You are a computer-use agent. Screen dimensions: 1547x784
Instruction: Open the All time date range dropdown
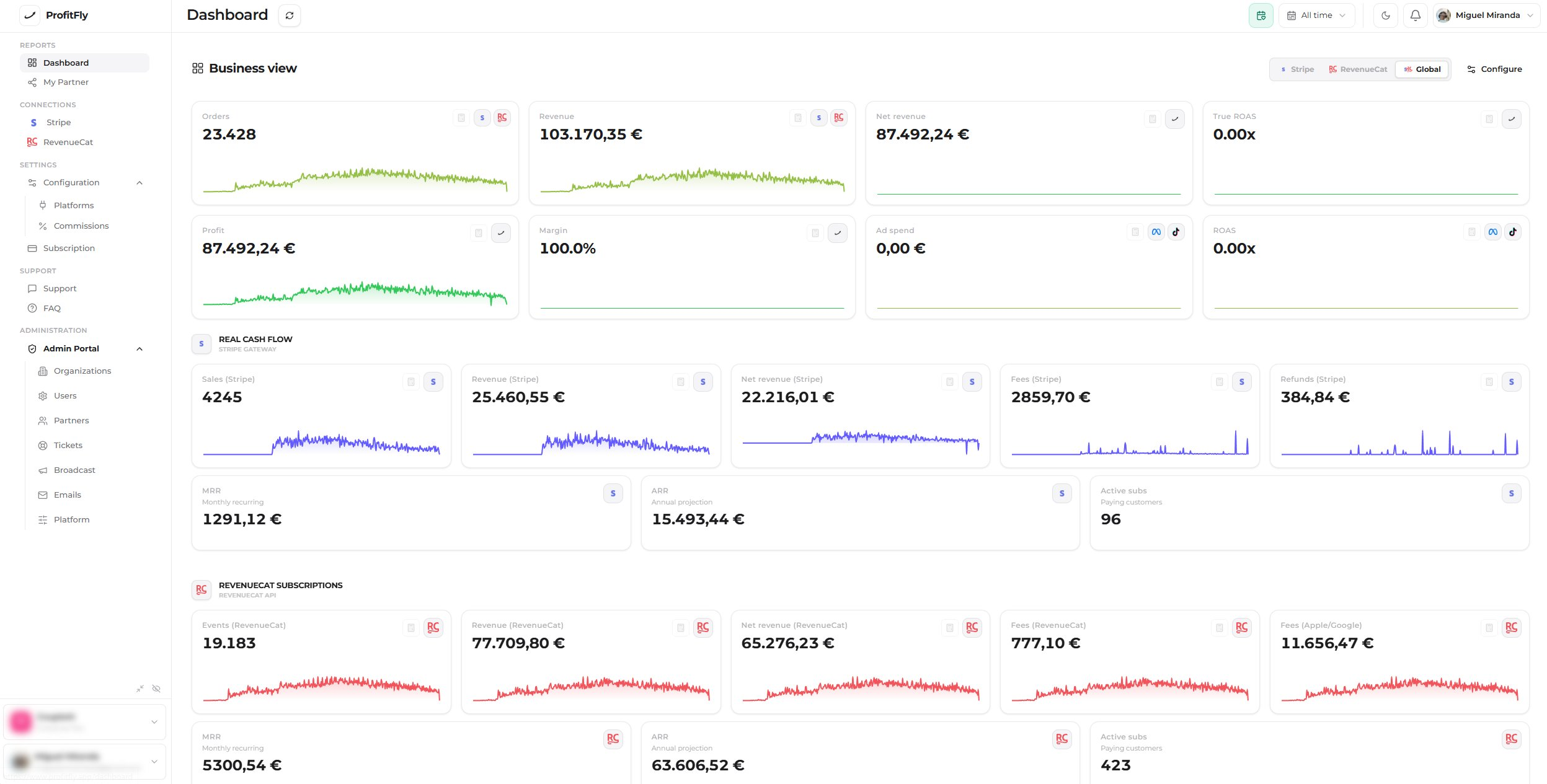point(1316,15)
